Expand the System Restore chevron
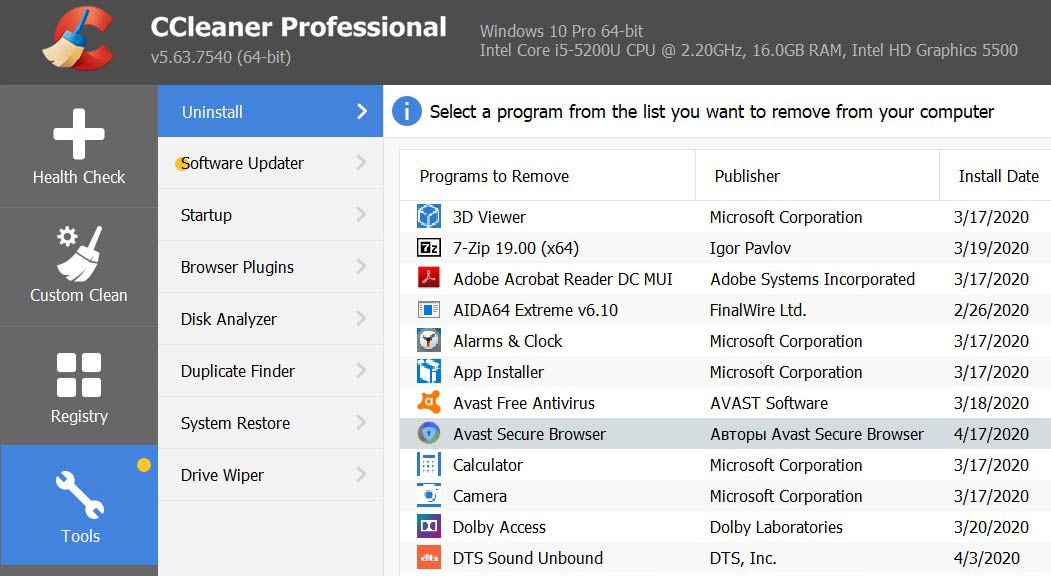 tap(361, 422)
